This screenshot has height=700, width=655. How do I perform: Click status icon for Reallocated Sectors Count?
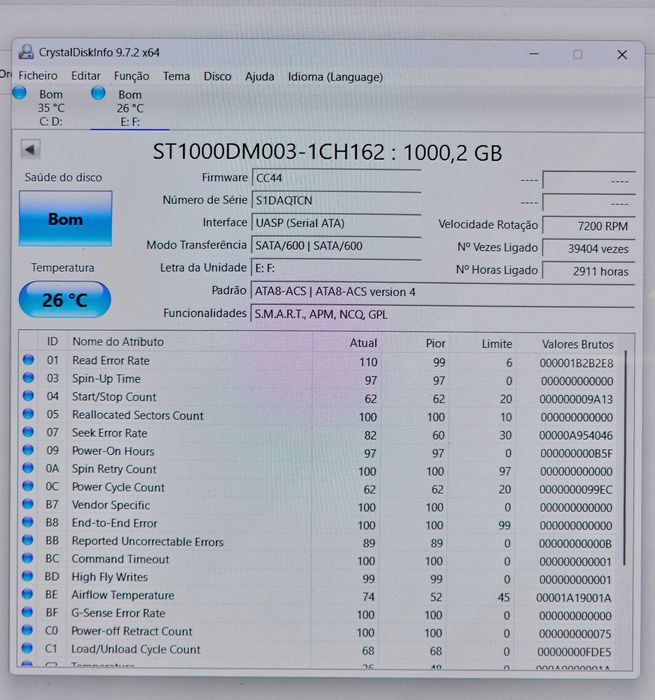click(x=28, y=414)
